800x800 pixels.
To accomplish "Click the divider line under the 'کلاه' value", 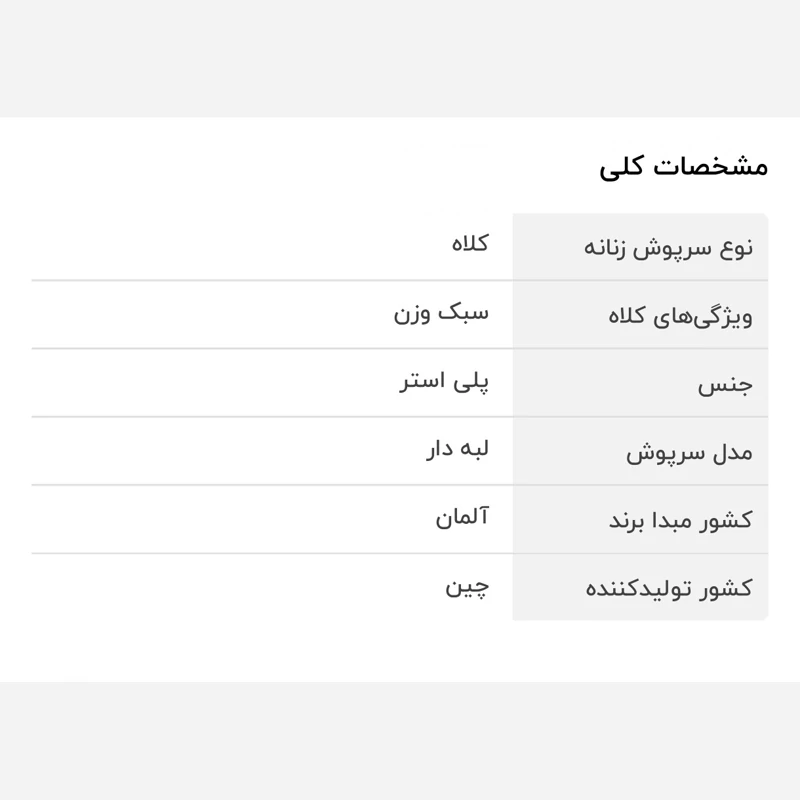I will (270, 281).
